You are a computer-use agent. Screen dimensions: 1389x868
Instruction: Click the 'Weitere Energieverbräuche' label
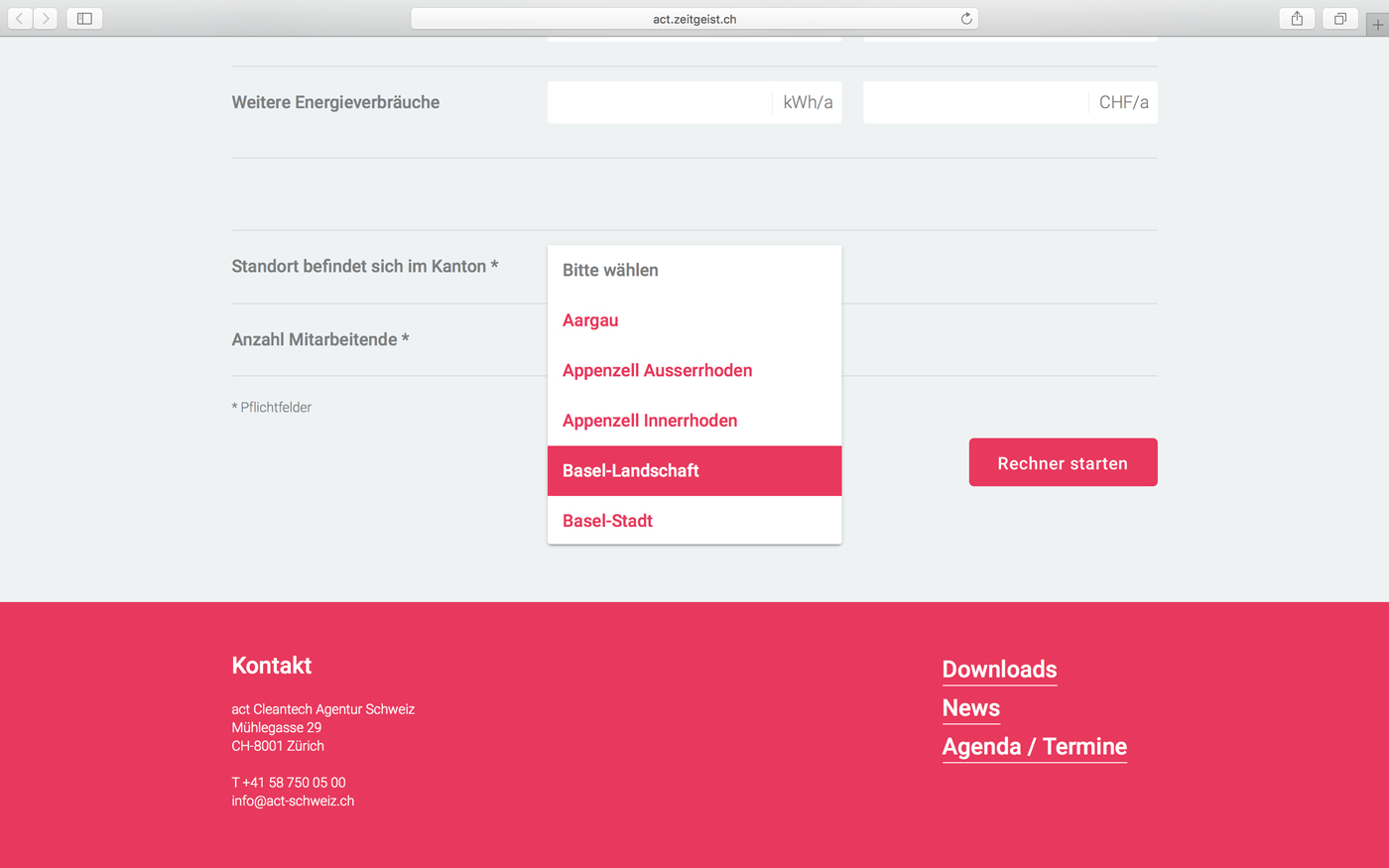pos(335,102)
